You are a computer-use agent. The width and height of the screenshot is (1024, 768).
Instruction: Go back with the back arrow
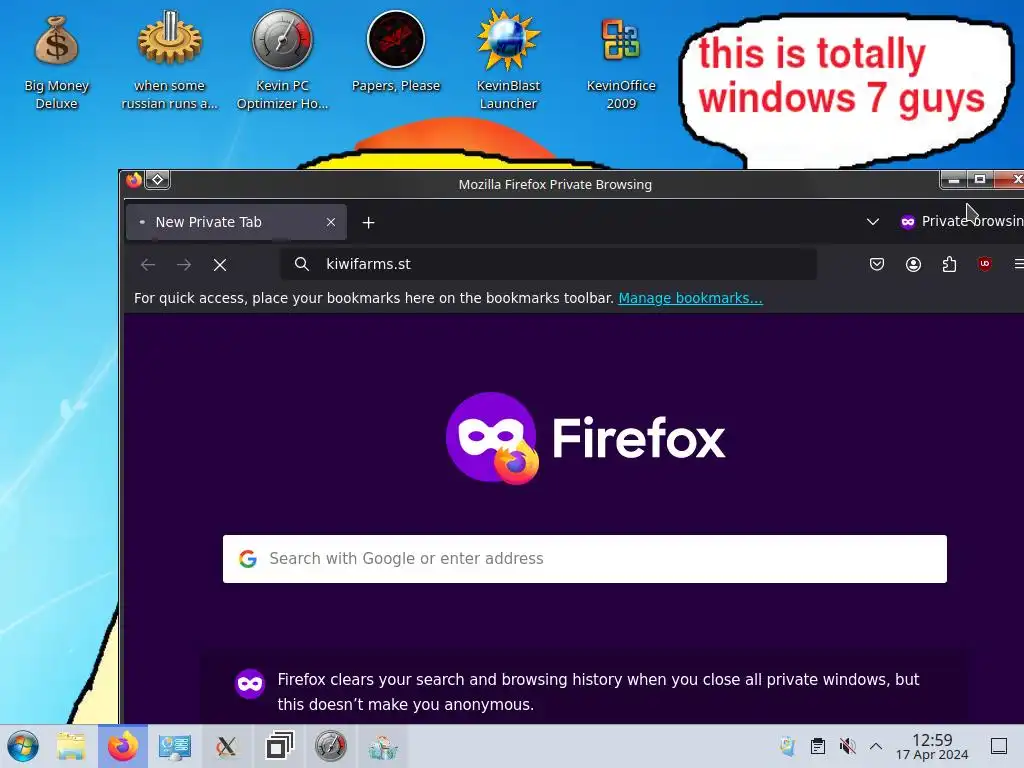coord(148,264)
